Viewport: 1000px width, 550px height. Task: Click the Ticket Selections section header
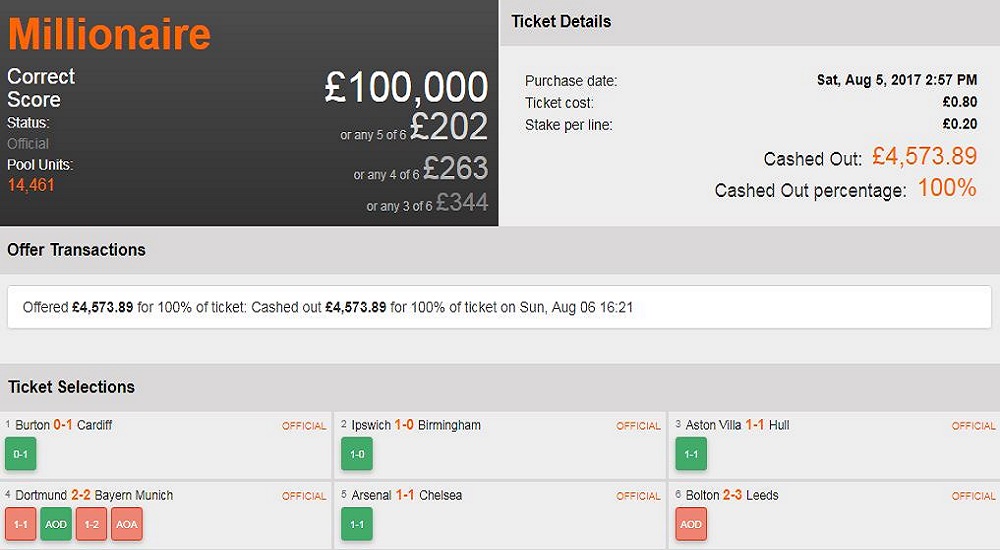point(71,387)
